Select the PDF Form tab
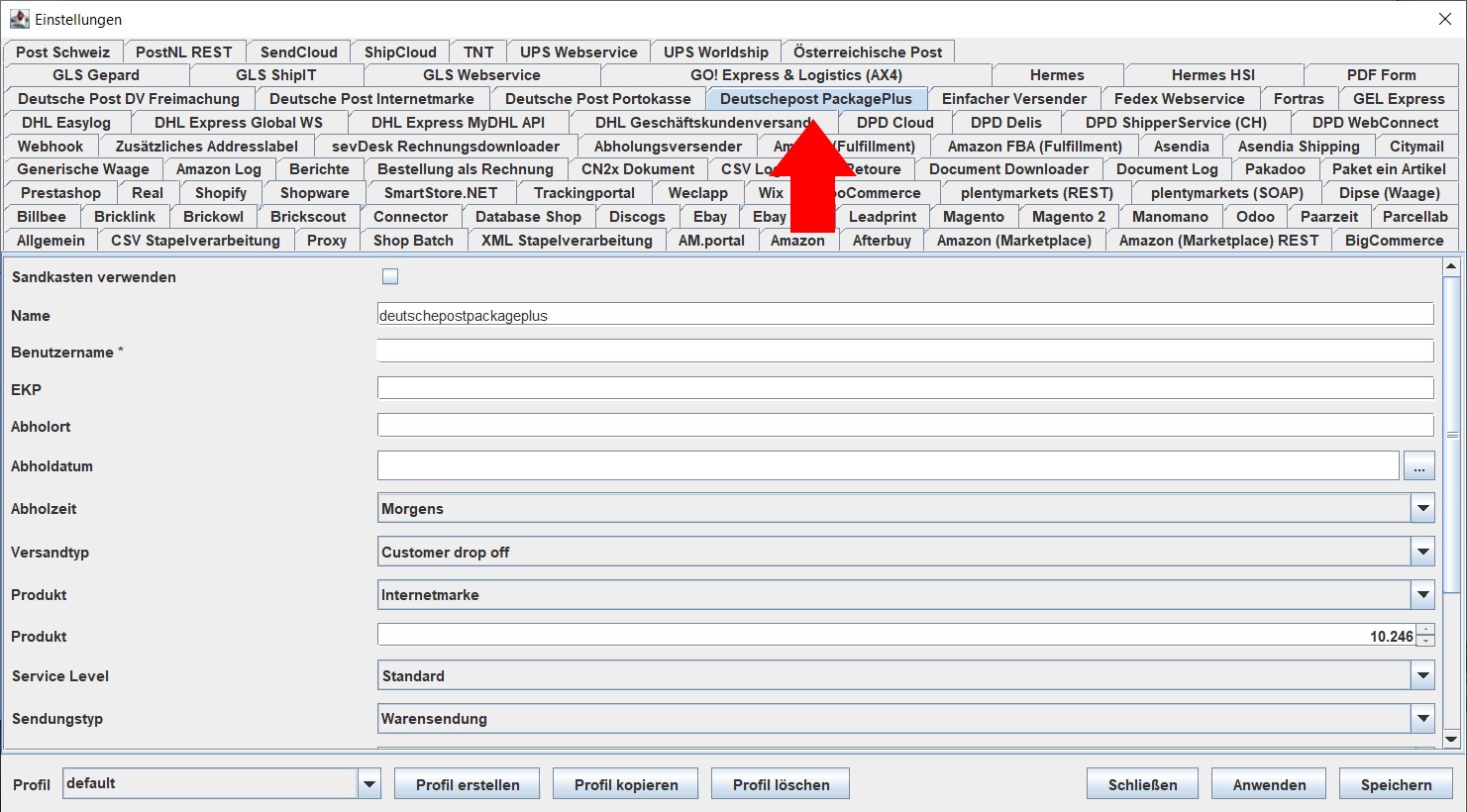The width and height of the screenshot is (1467, 812). pyautogui.click(x=1381, y=75)
